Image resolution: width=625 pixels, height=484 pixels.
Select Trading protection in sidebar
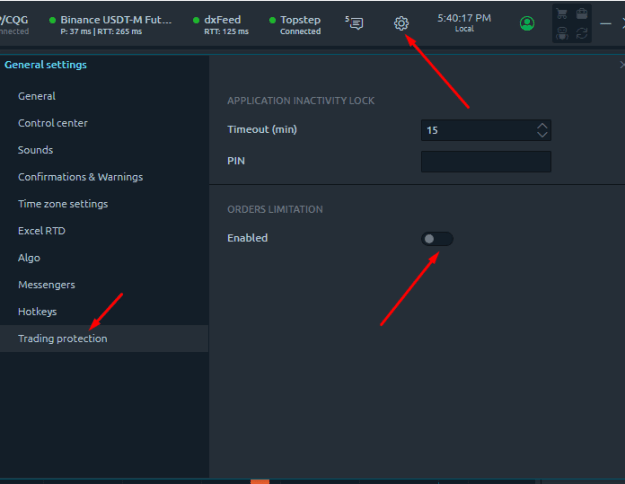[x=104, y=338]
